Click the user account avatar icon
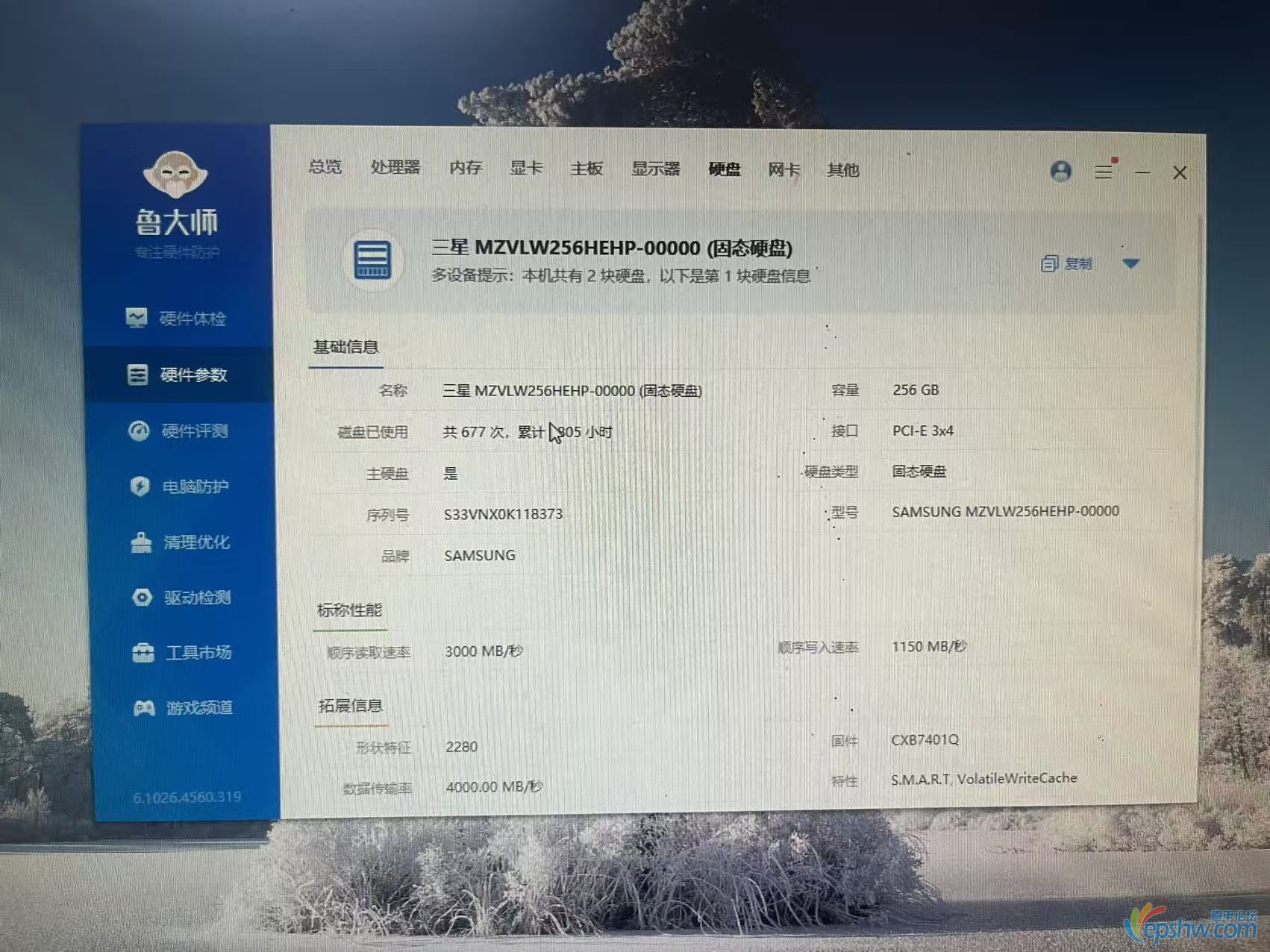The image size is (1270, 952). point(1060,172)
